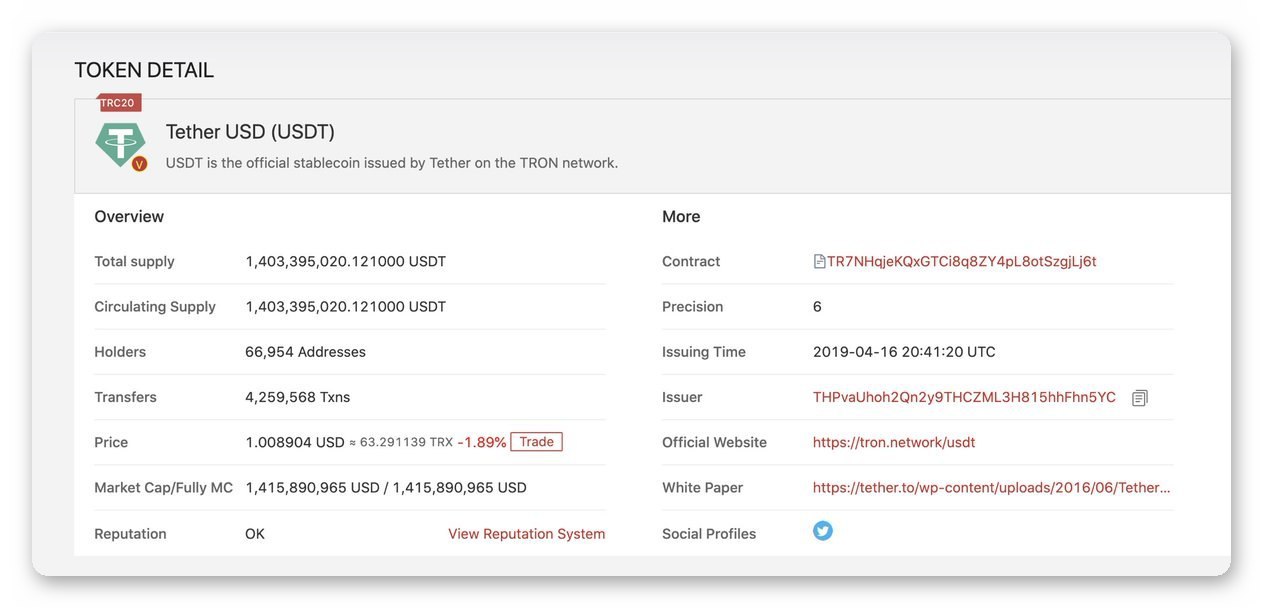Click the Precision value 6

(817, 307)
